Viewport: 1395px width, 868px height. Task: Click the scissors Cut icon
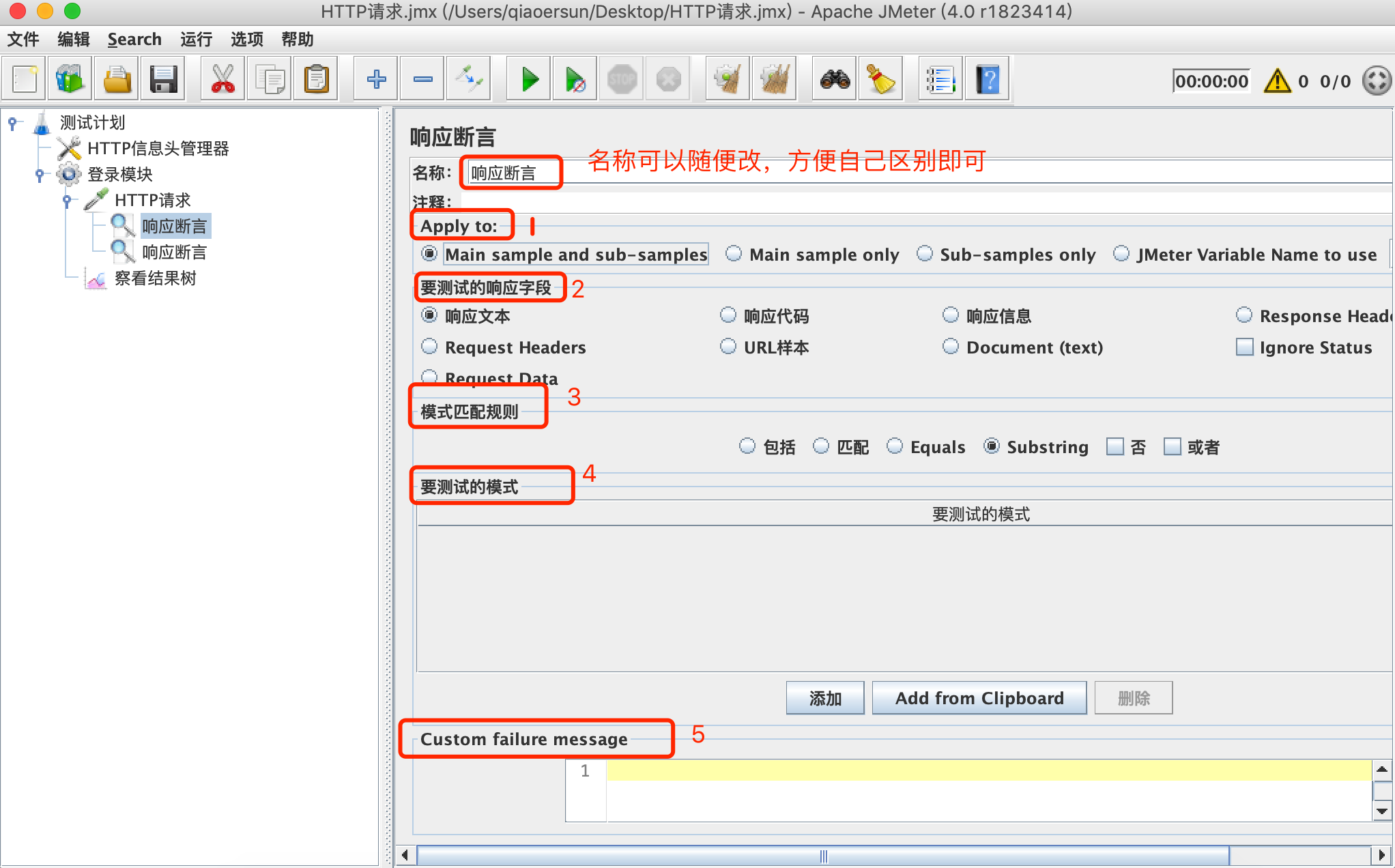(222, 80)
